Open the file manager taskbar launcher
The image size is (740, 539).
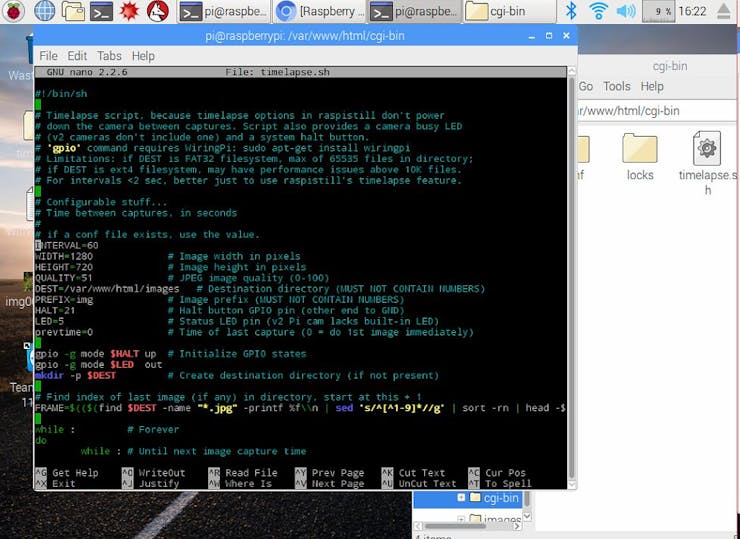point(73,11)
